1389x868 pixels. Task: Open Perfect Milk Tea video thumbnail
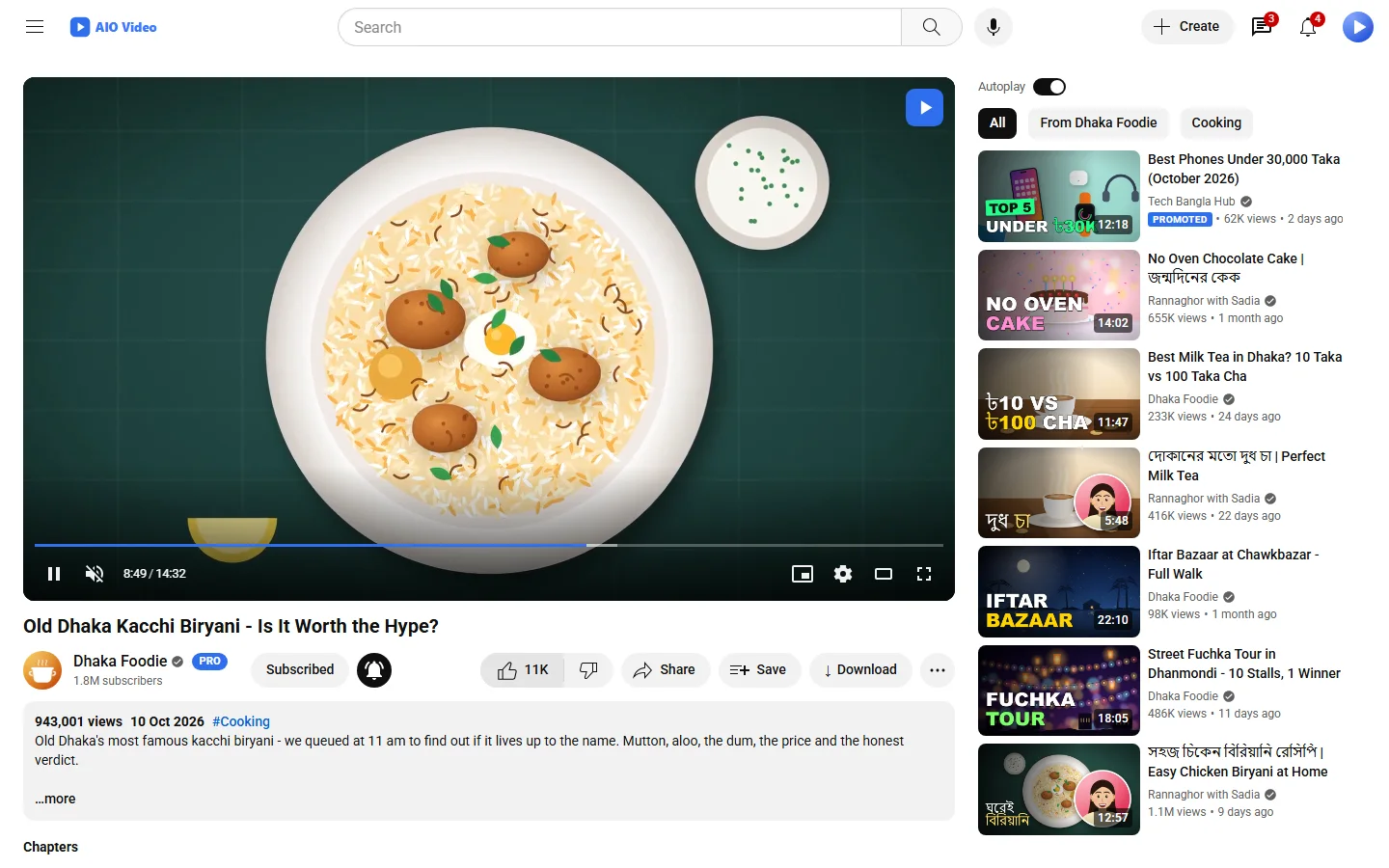pos(1059,493)
